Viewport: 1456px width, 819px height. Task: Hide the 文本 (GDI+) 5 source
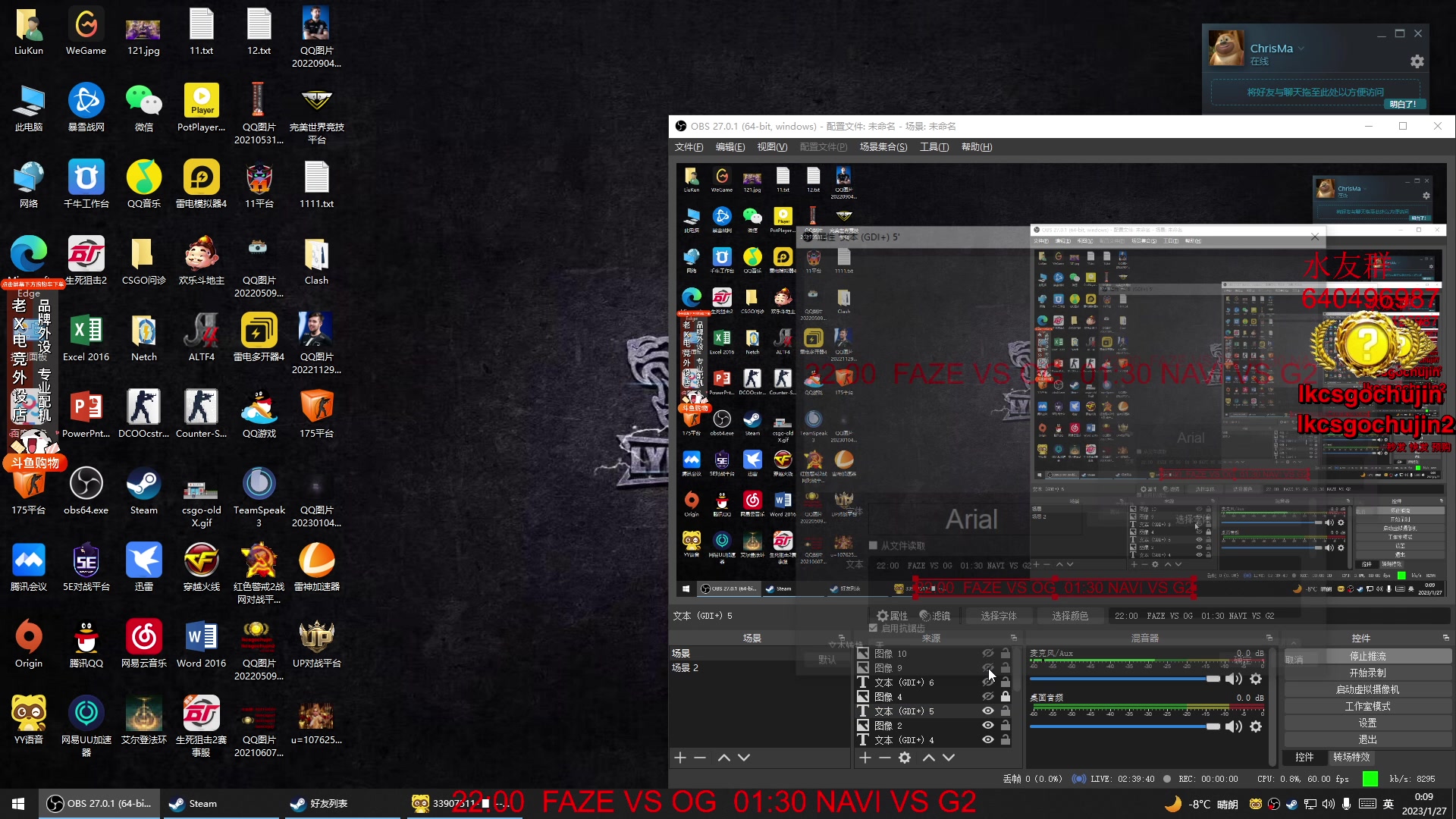[987, 711]
